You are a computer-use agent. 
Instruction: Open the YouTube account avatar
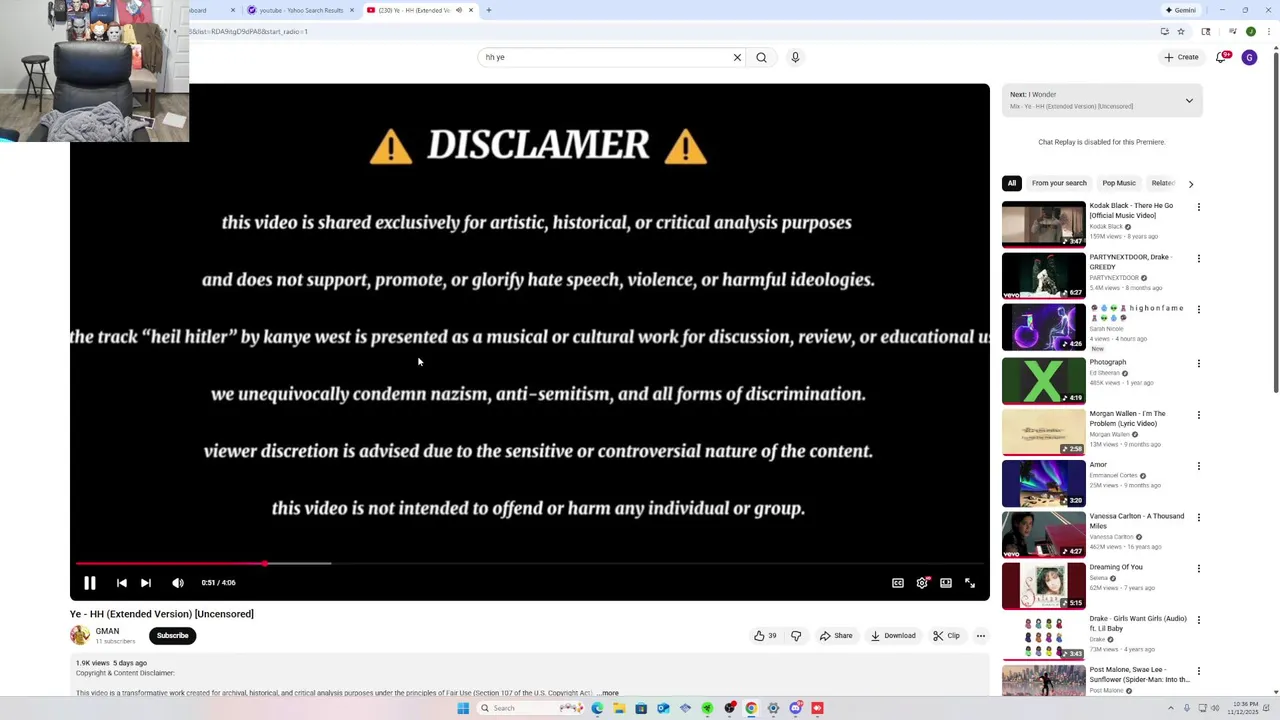(x=1249, y=57)
